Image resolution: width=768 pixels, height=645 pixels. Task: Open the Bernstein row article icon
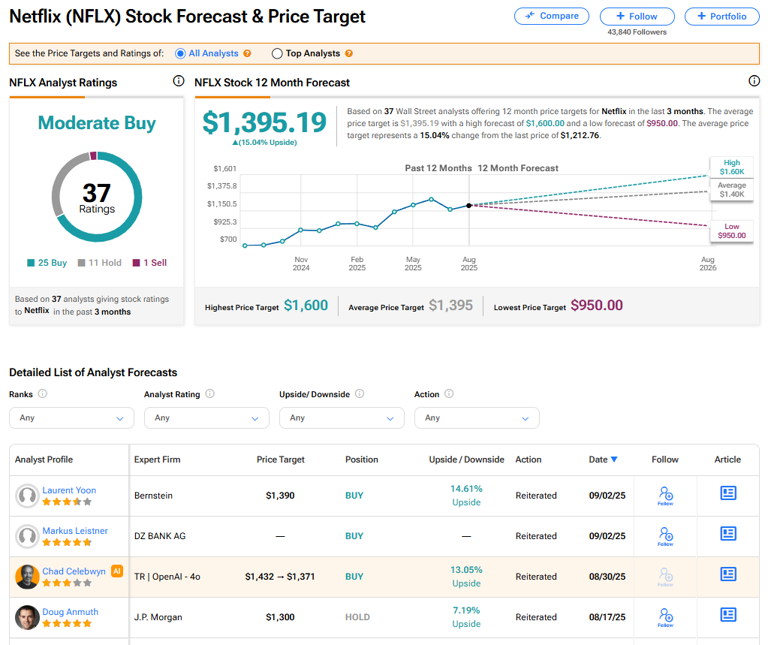(x=728, y=493)
